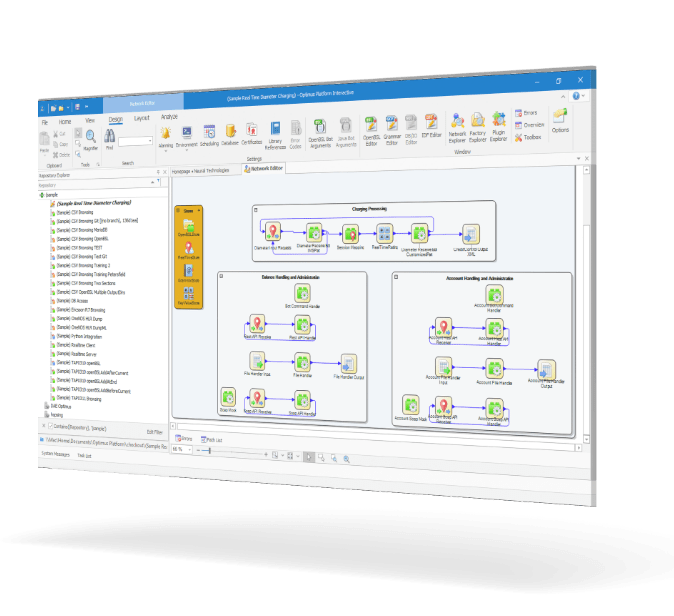674x616 pixels.
Task: Open the Certificates settings
Action: tap(252, 132)
